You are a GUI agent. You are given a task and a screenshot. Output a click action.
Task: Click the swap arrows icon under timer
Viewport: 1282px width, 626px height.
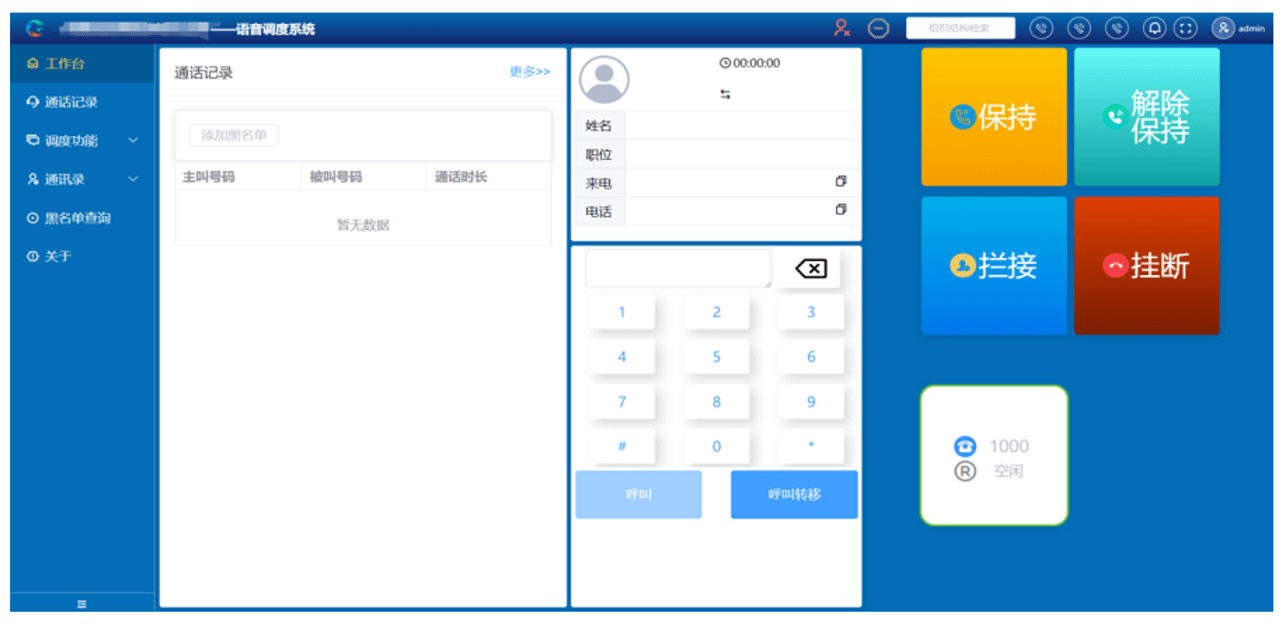pyautogui.click(x=725, y=94)
